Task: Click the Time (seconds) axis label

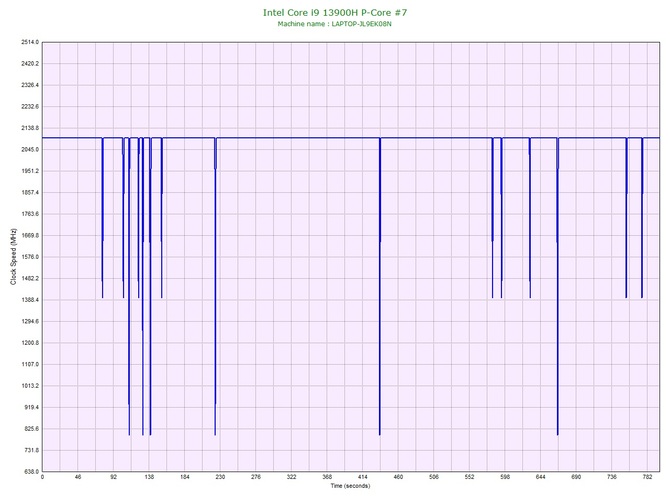Action: coord(350,486)
